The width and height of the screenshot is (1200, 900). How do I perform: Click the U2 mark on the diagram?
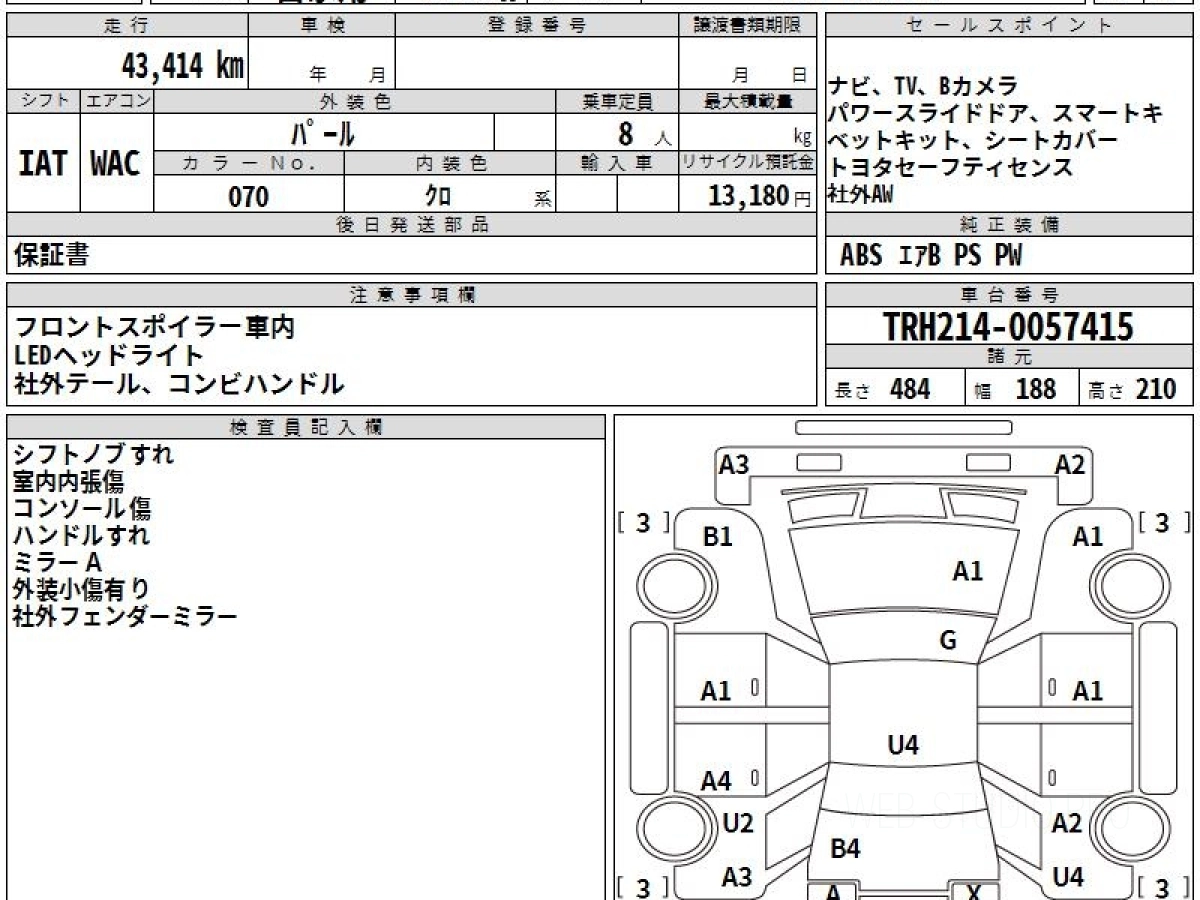(x=738, y=823)
